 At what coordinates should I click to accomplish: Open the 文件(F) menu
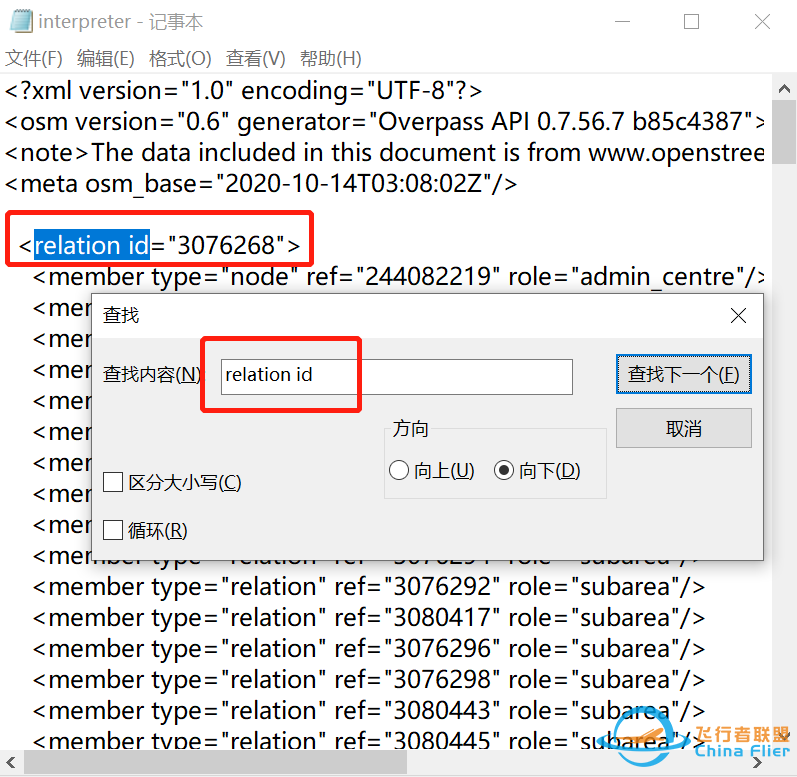coord(34,58)
